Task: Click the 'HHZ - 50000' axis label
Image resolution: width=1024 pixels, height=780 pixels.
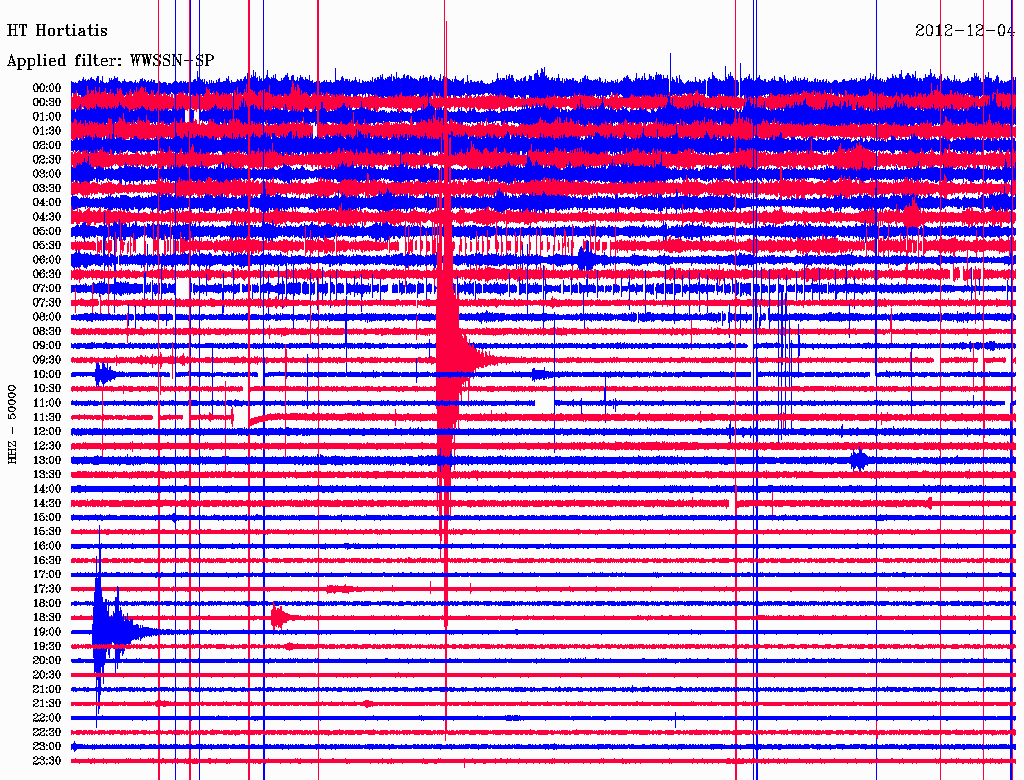Action: click(x=12, y=424)
